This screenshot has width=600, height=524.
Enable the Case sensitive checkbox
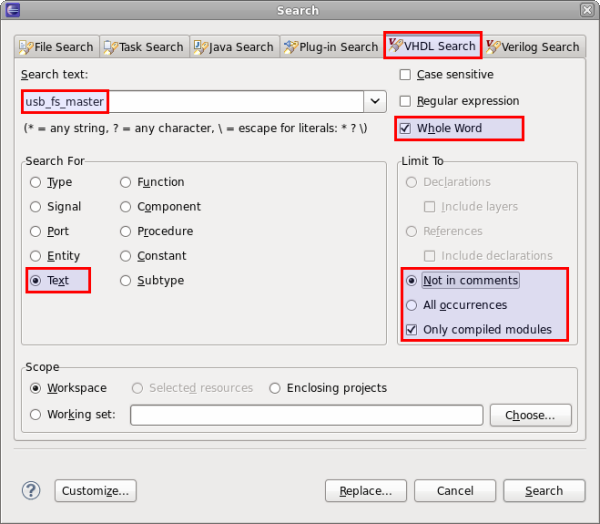tap(405, 75)
